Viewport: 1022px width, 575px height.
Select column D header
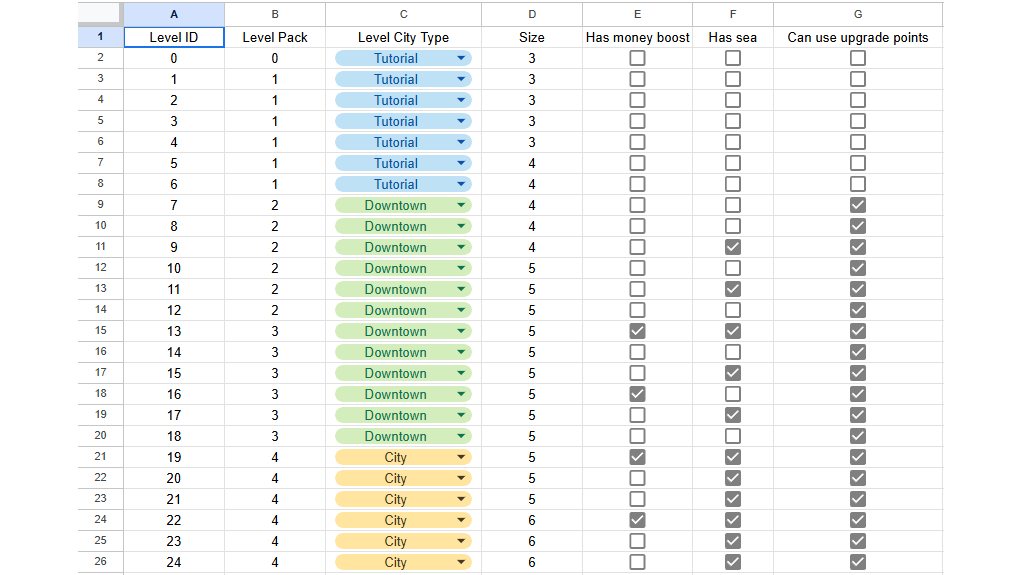(x=532, y=14)
